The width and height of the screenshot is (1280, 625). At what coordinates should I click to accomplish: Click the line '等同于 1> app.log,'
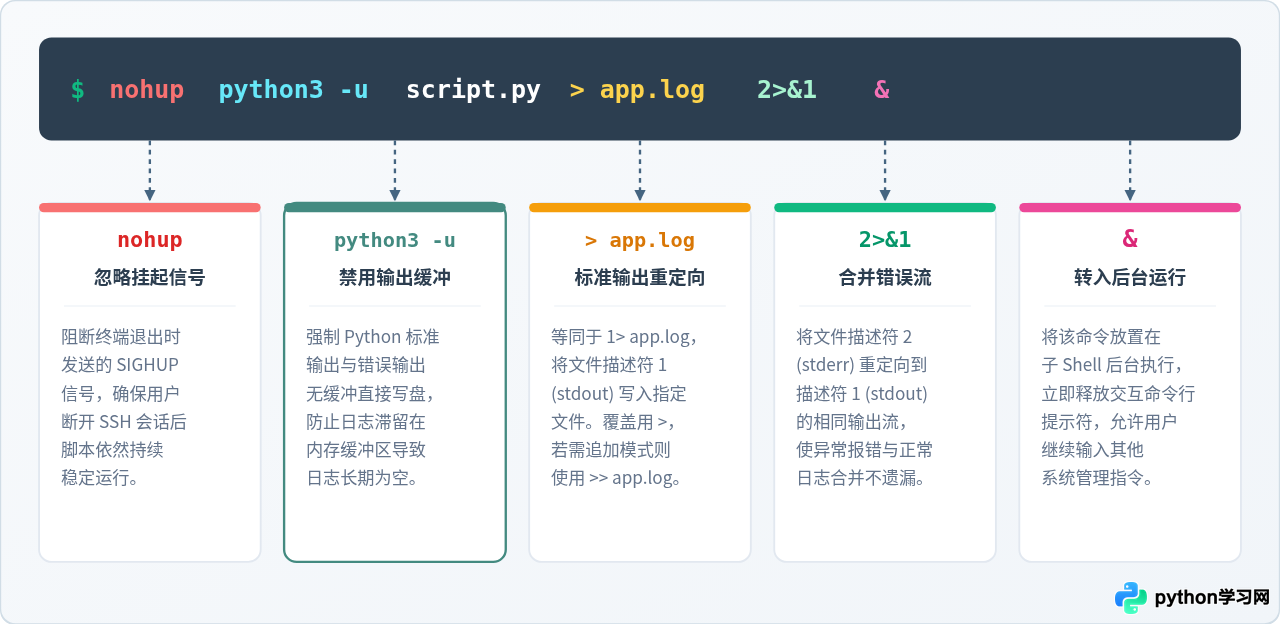click(x=624, y=337)
